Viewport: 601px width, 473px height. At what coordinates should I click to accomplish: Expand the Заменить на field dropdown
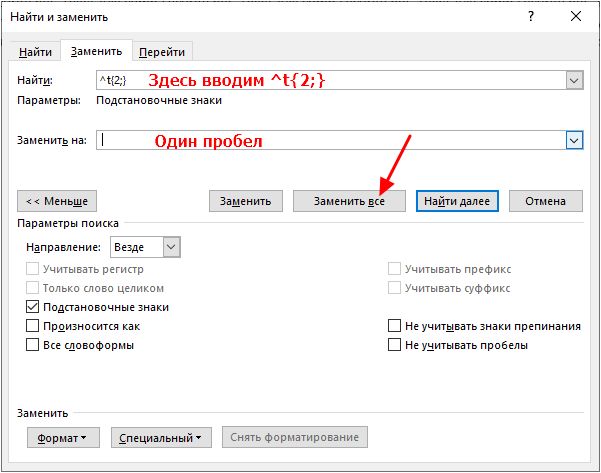tap(574, 140)
